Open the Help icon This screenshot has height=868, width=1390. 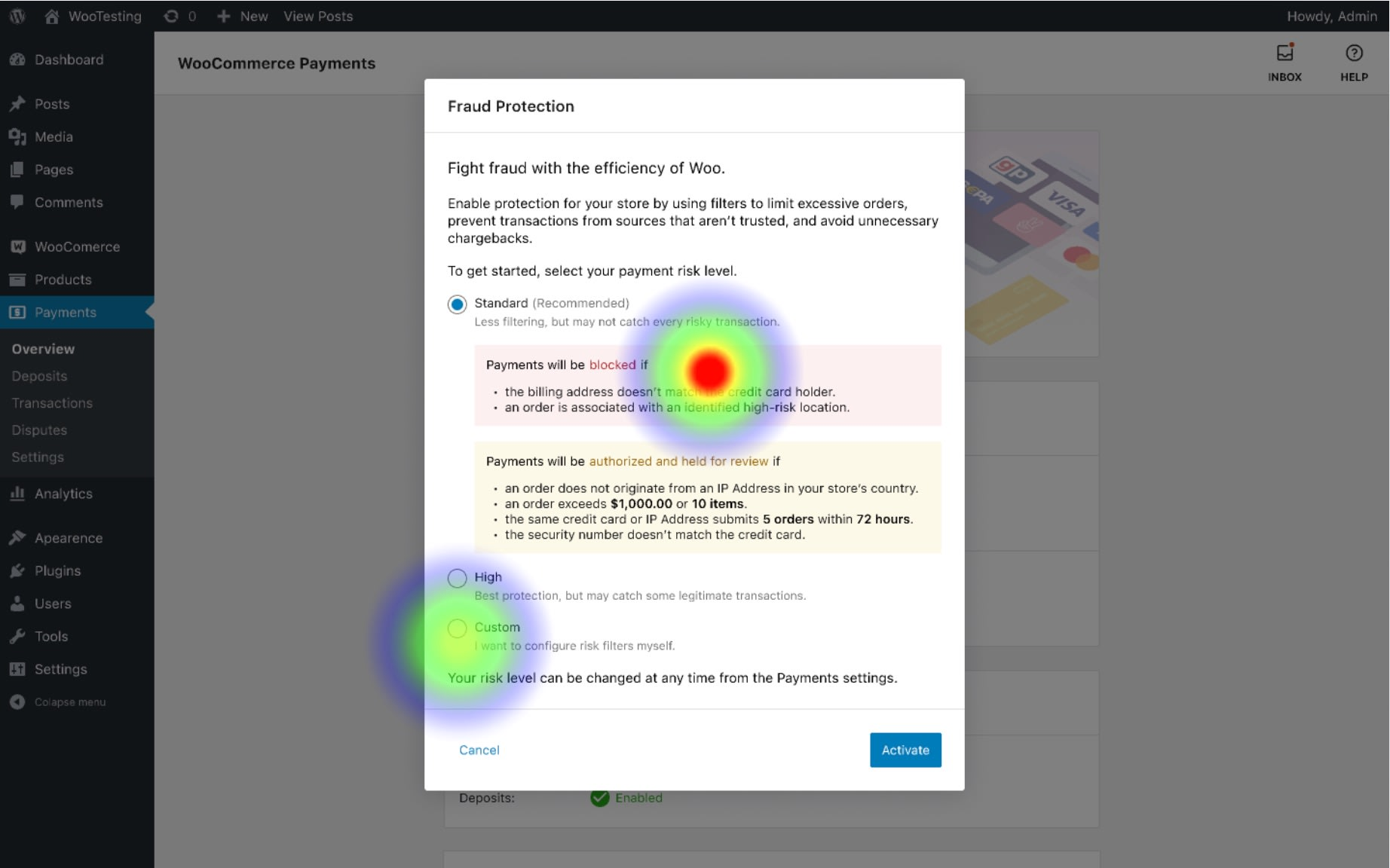(1354, 53)
